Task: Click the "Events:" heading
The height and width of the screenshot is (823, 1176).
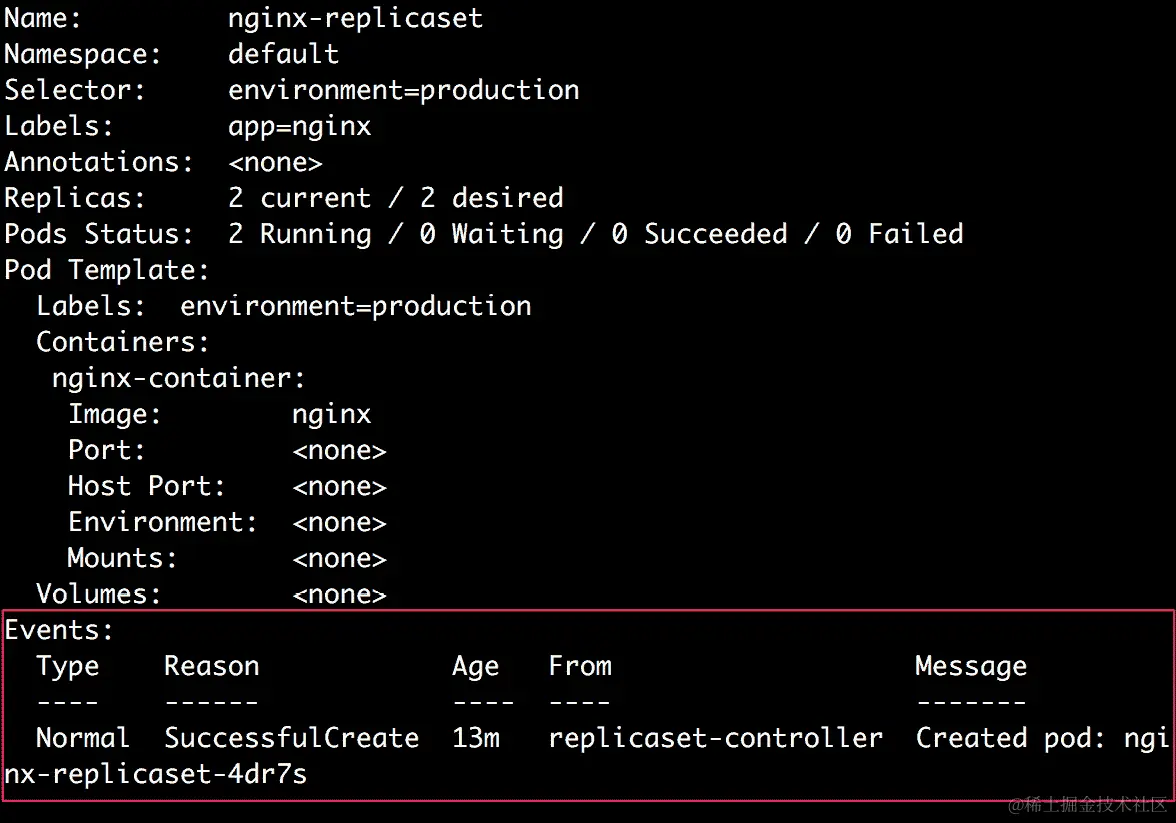Action: (x=59, y=630)
